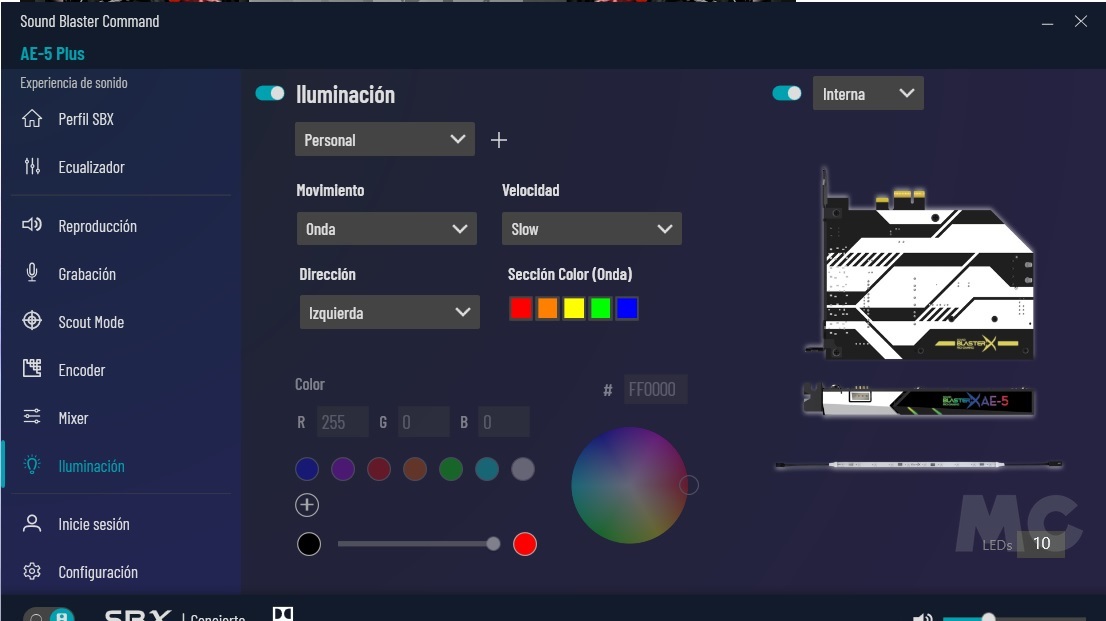The height and width of the screenshot is (621, 1106).
Task: Click the Mixer icon in sidebar
Action: click(32, 417)
